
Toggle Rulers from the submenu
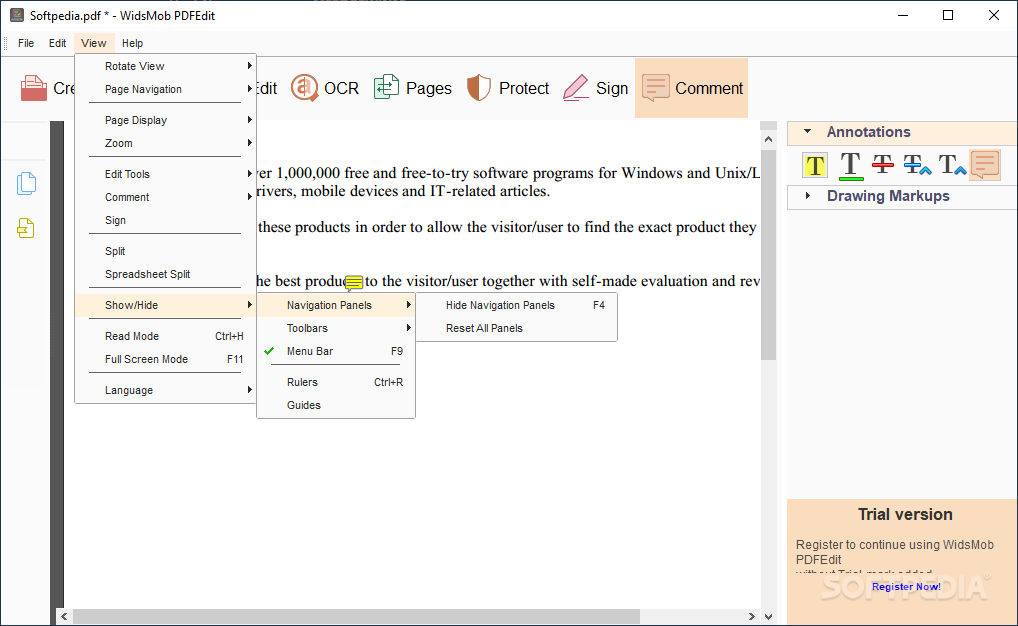tap(336, 382)
